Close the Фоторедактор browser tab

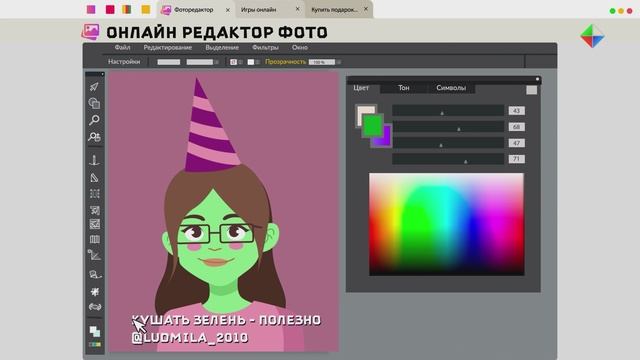228,10
